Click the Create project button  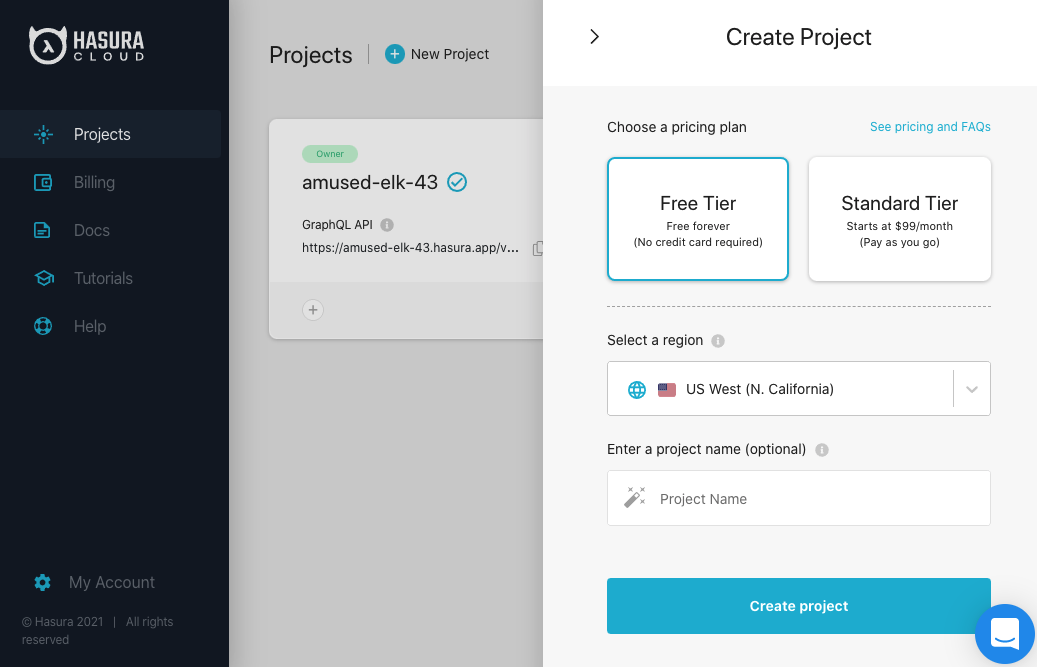798,606
